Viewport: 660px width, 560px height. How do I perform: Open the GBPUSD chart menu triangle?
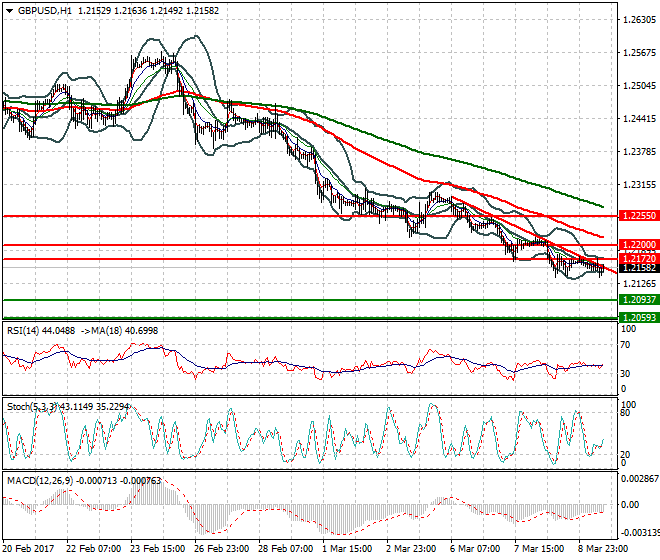9,11
